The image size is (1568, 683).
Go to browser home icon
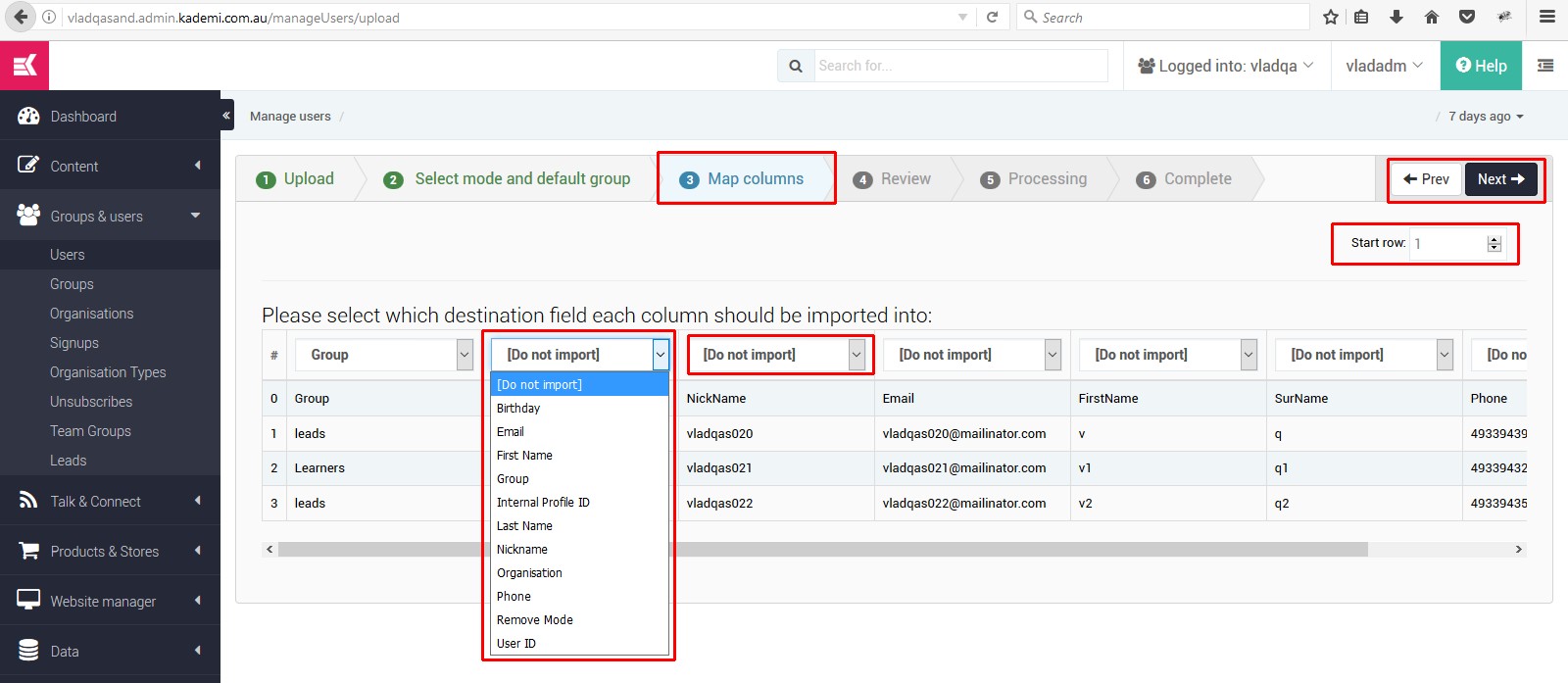tap(1432, 17)
